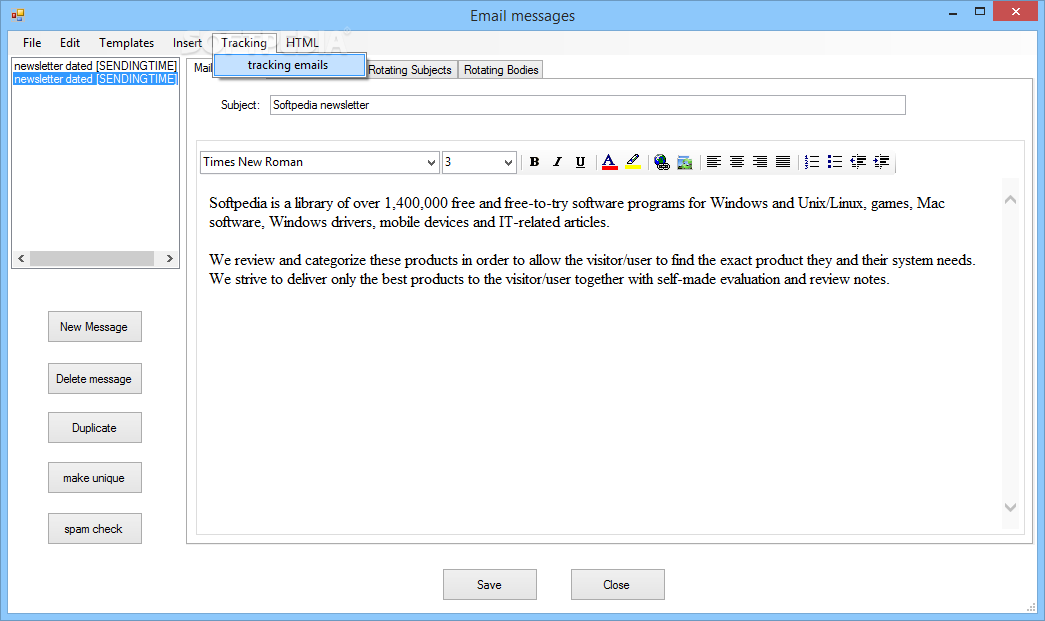Viewport: 1045px width, 621px height.
Task: Increase indent of paragraph
Action: (882, 162)
